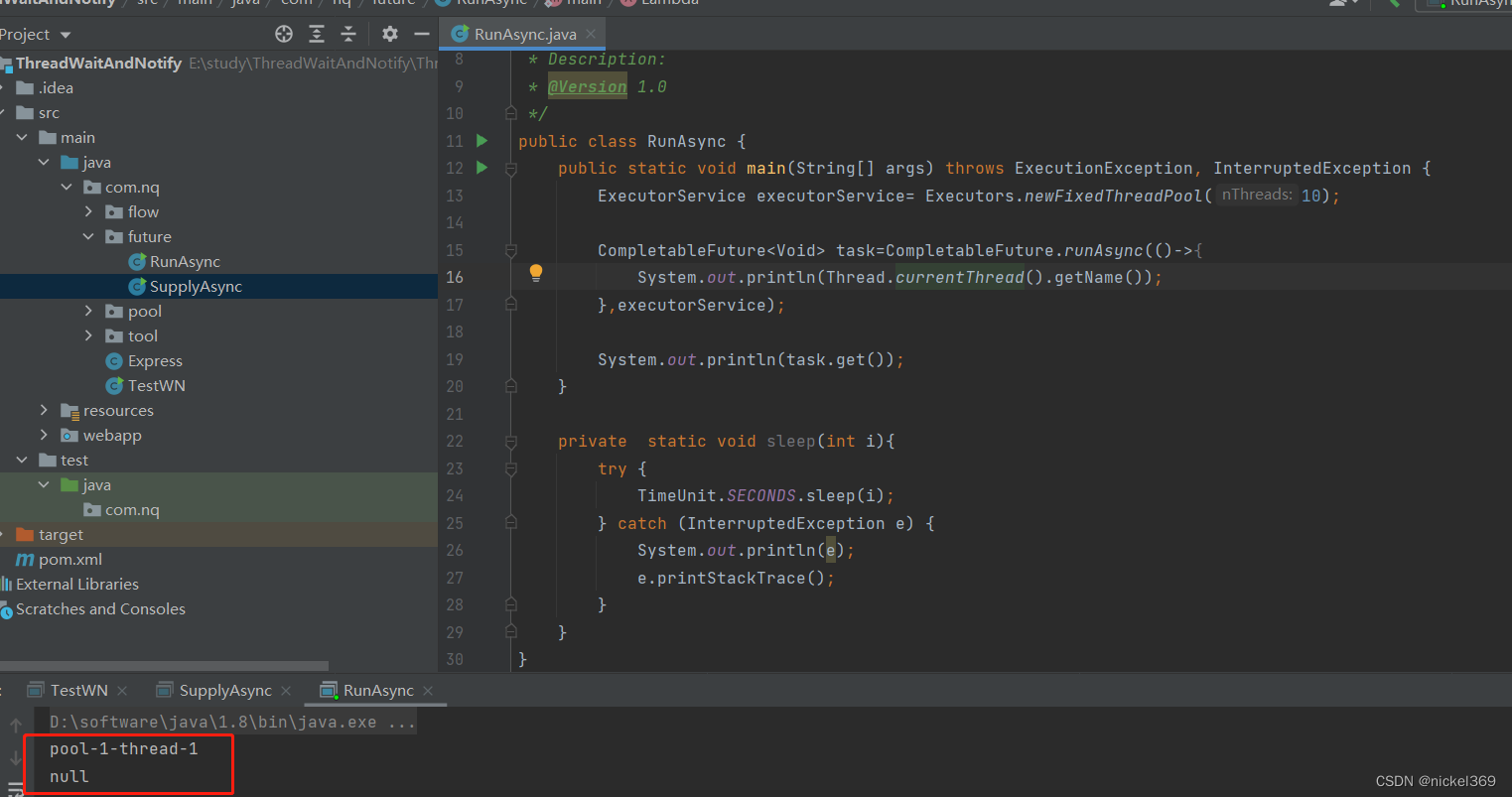
Task: Click the Project panel horizontal scrollbar
Action: 164,666
